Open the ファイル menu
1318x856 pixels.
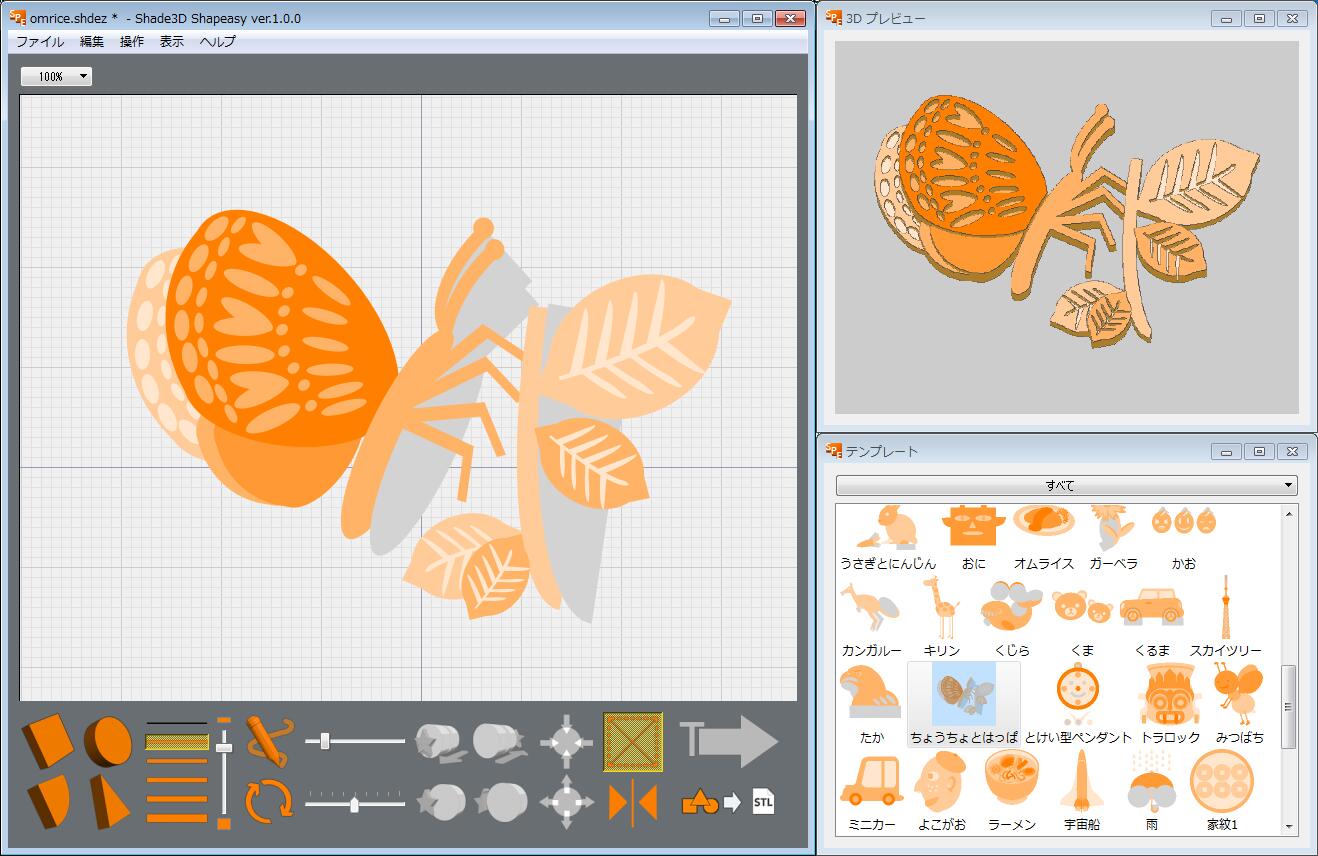40,42
